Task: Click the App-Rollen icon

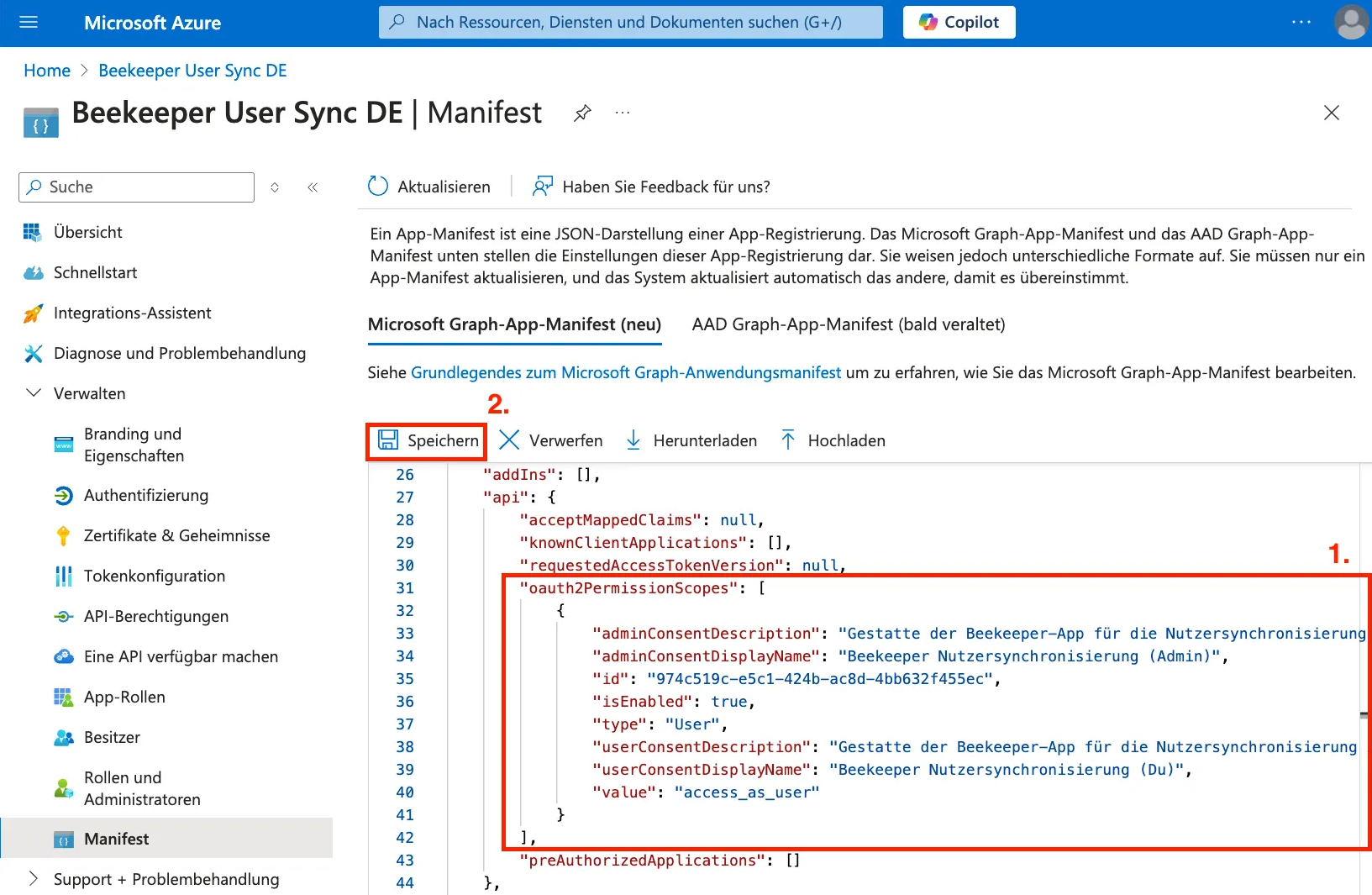Action: pos(64,698)
